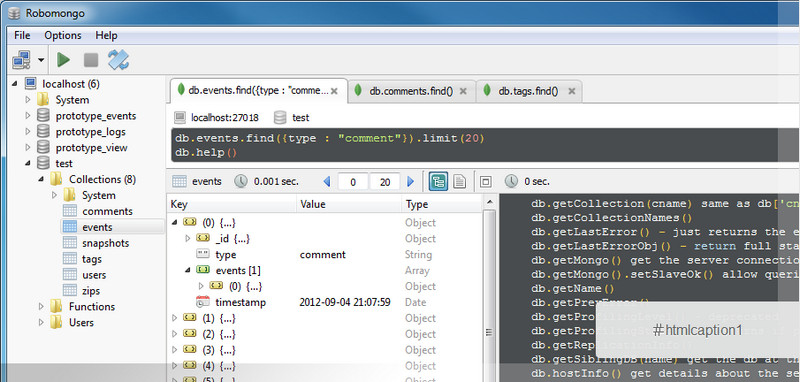The width and height of the screenshot is (800, 382).
Task: Collapse the localhost (6) server node
Action: coord(14,84)
